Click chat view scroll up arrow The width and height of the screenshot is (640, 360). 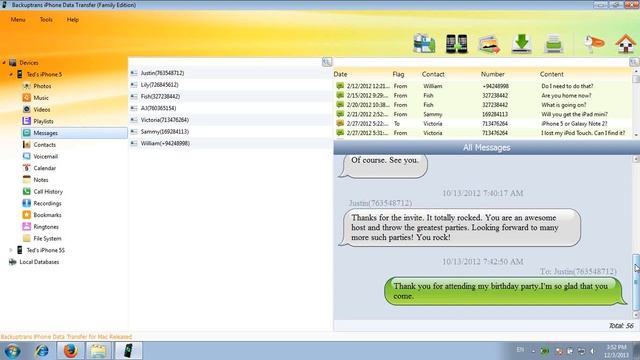click(x=636, y=159)
